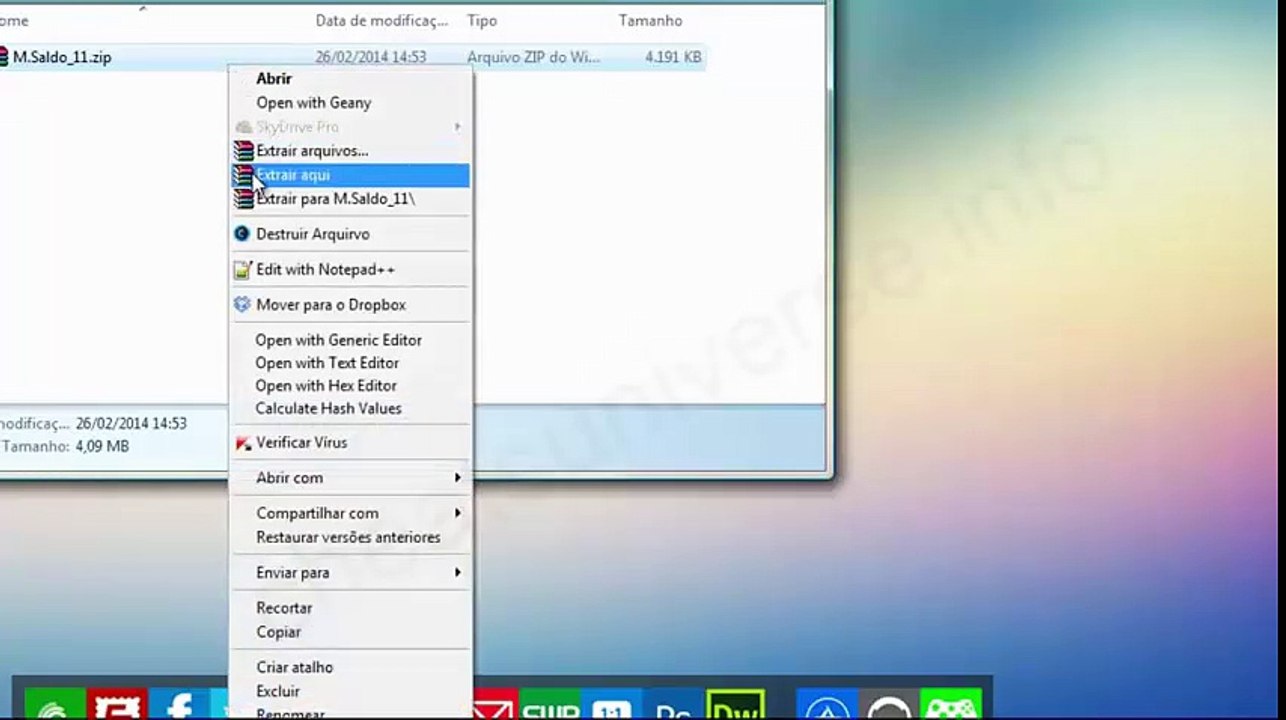1286x720 pixels.
Task: Click Destruir Arquivo in context menu
Action: point(350,234)
